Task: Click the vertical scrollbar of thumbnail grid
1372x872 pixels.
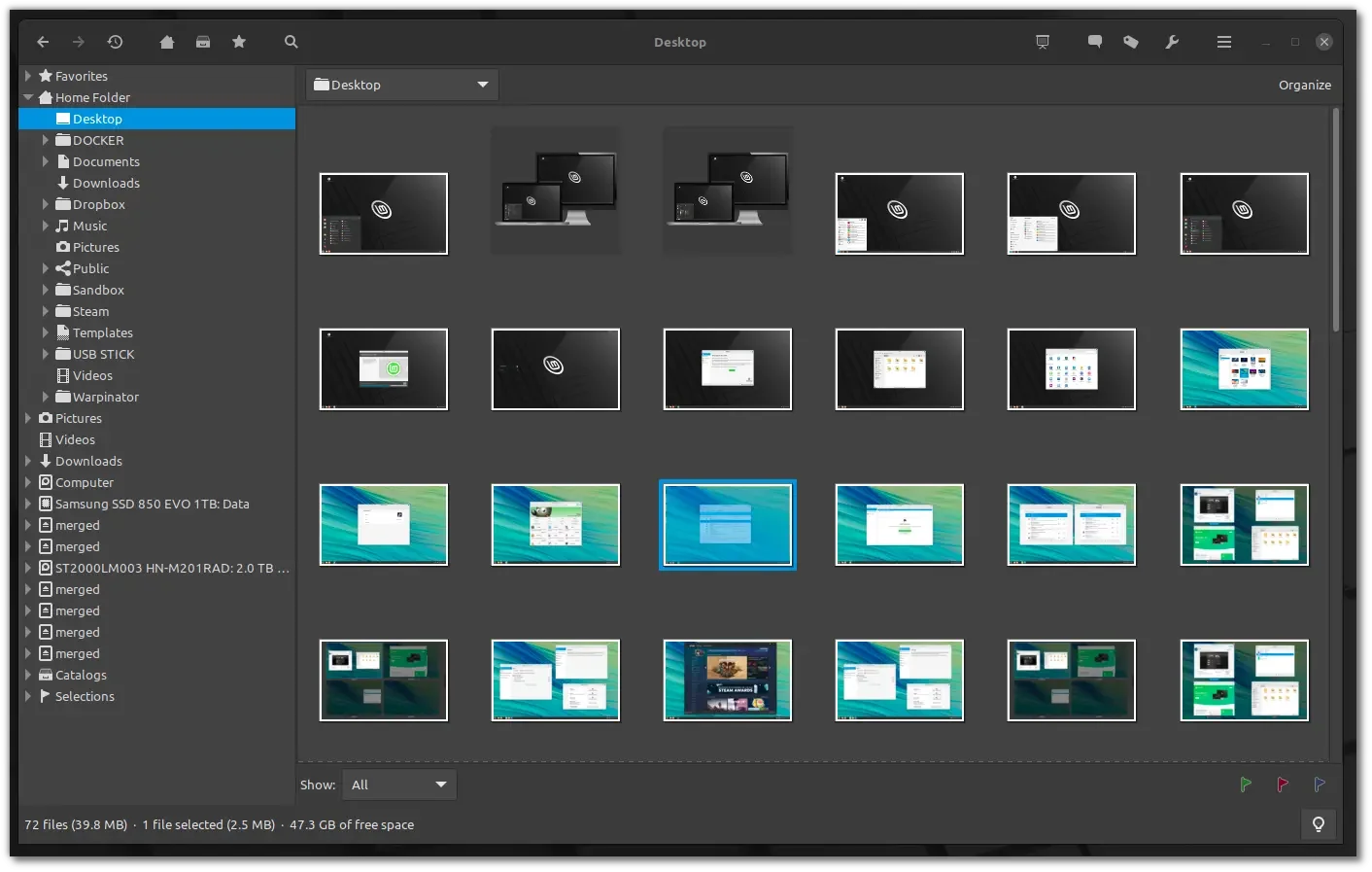Action: coord(1336,220)
